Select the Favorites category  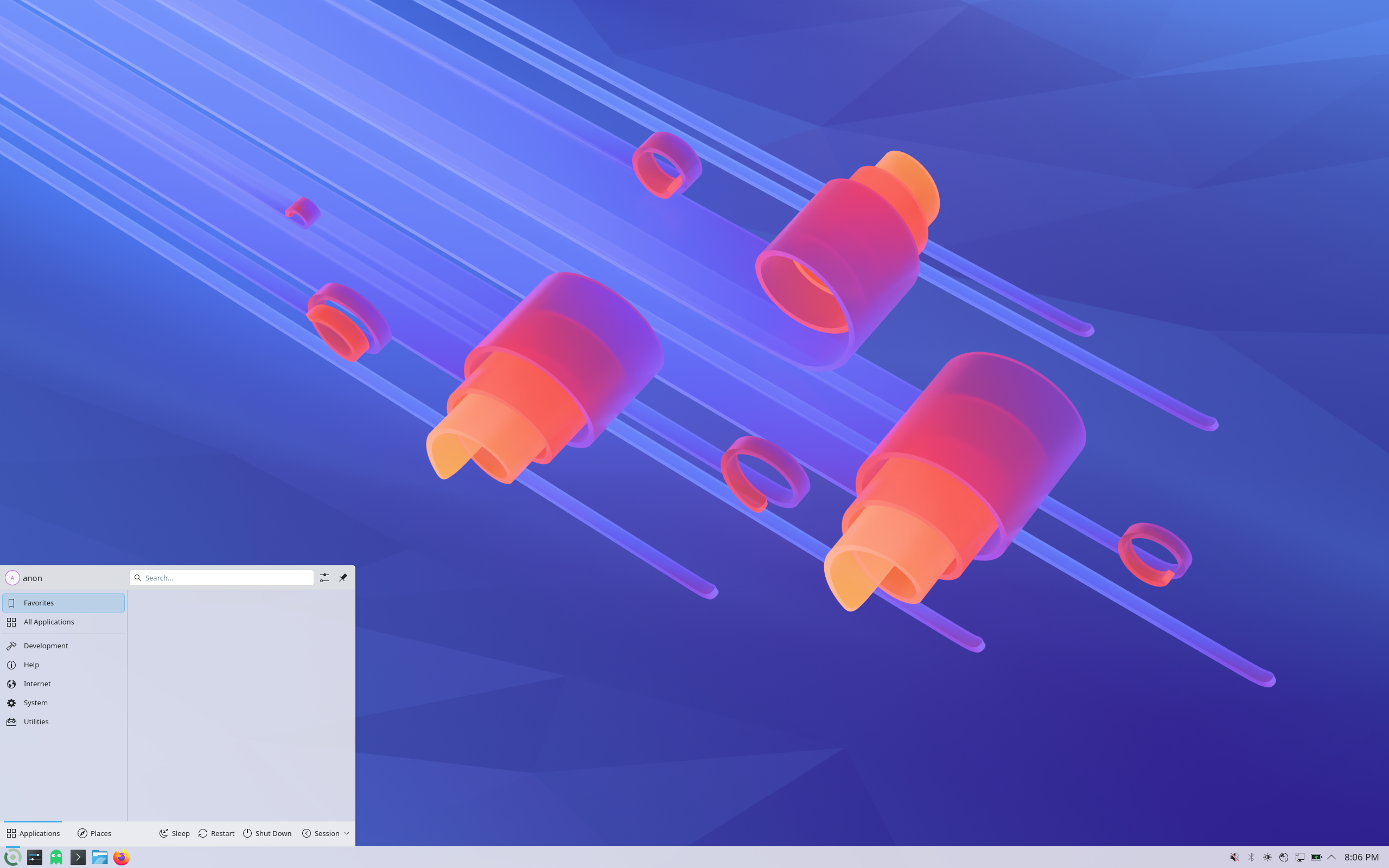[x=63, y=603]
